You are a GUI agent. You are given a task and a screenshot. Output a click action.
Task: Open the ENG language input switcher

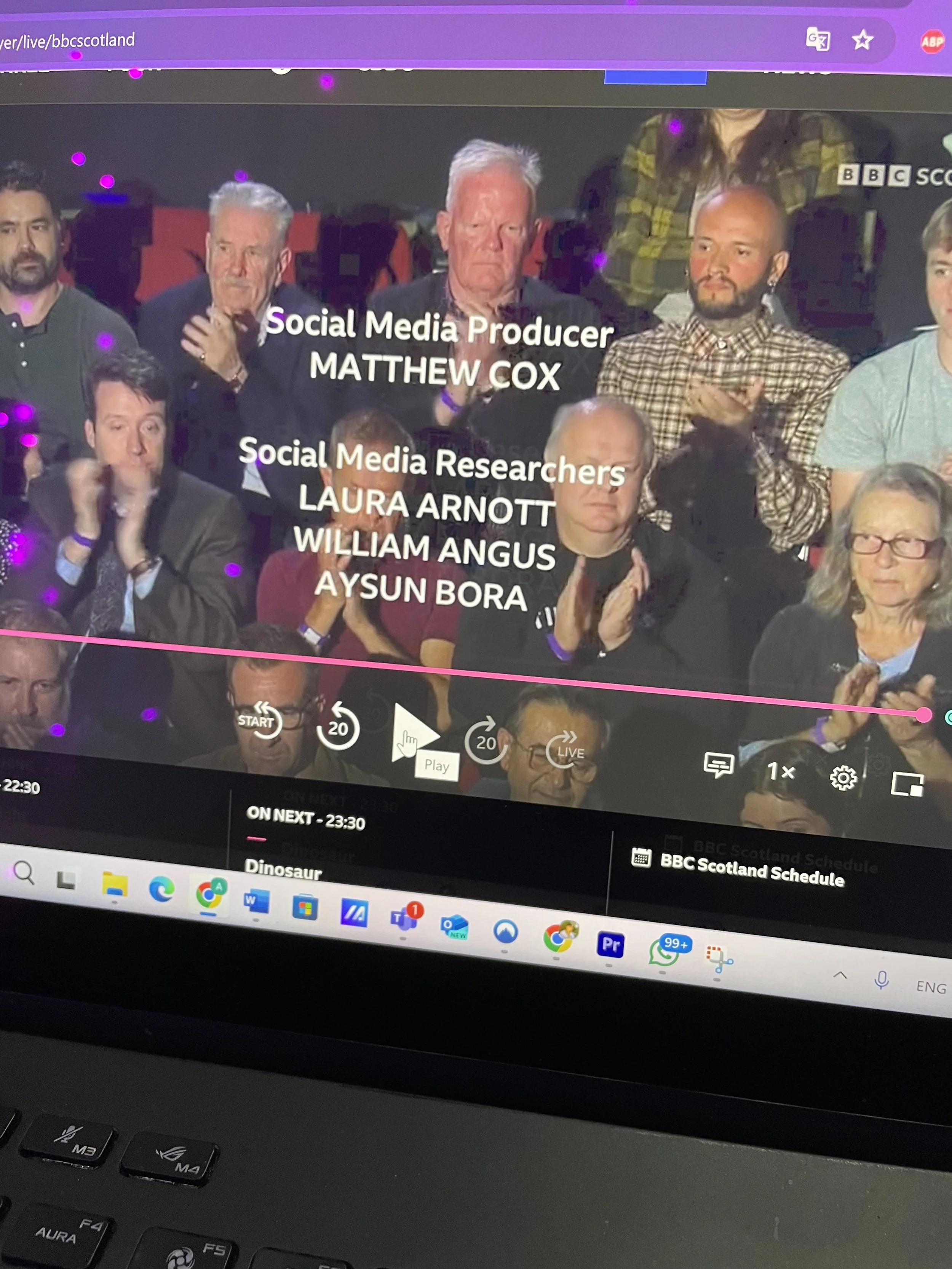tap(931, 987)
